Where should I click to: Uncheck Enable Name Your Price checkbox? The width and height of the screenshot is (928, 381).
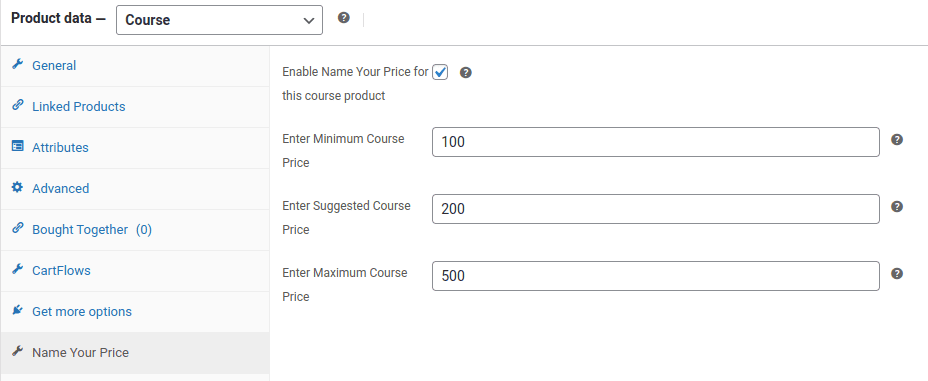point(440,72)
